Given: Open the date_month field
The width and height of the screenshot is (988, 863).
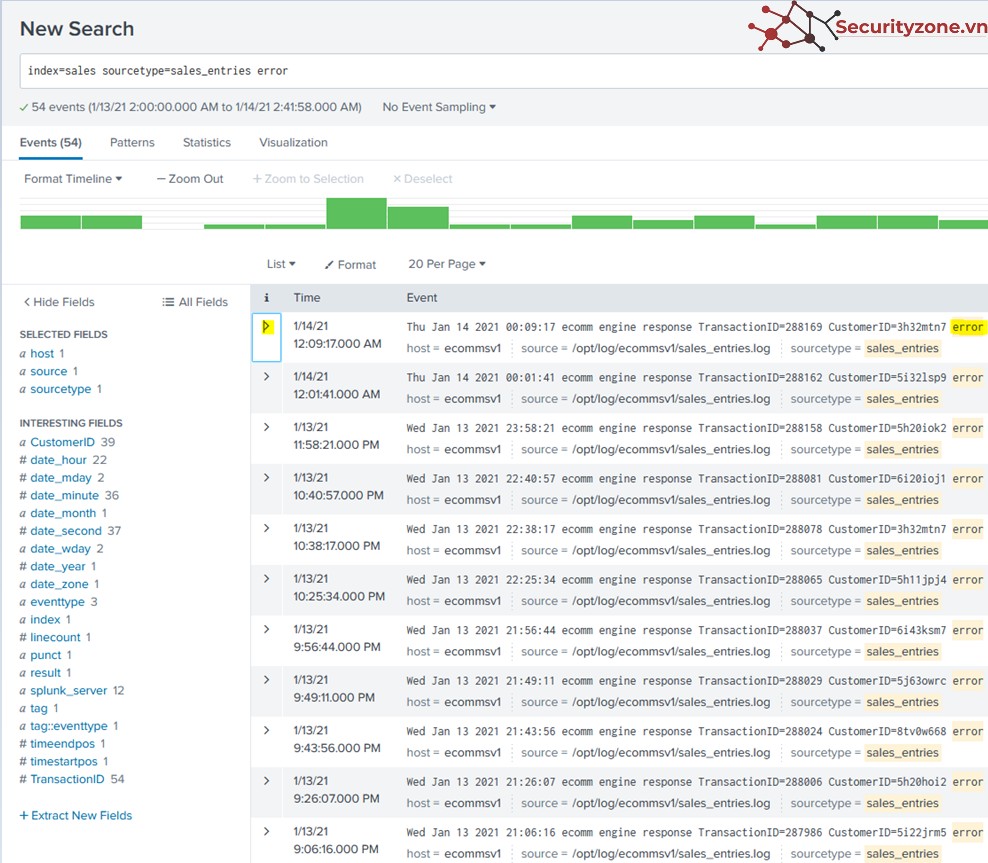Looking at the screenshot, I should click(x=63, y=513).
